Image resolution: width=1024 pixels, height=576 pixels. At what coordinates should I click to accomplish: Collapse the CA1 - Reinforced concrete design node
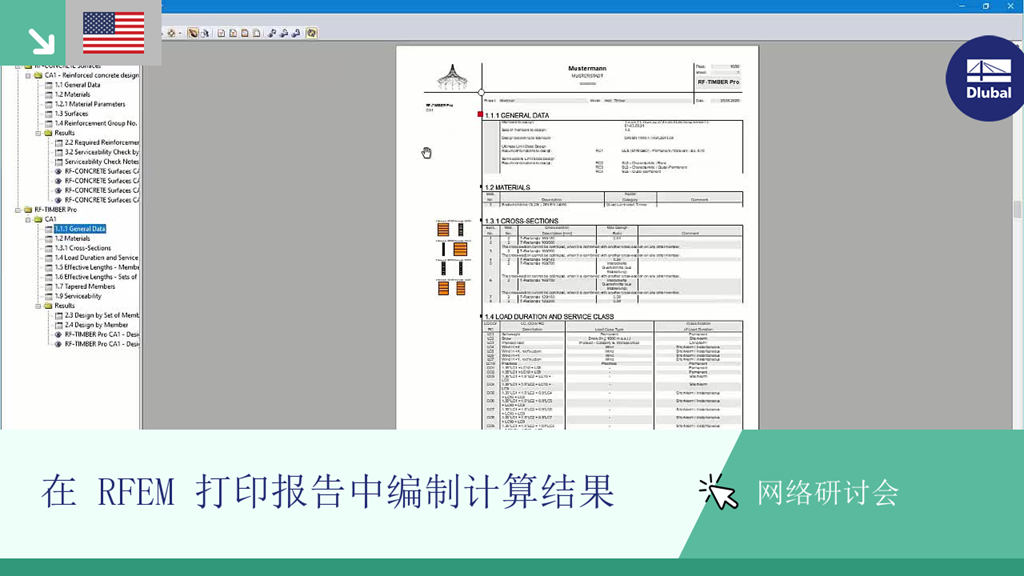point(28,75)
